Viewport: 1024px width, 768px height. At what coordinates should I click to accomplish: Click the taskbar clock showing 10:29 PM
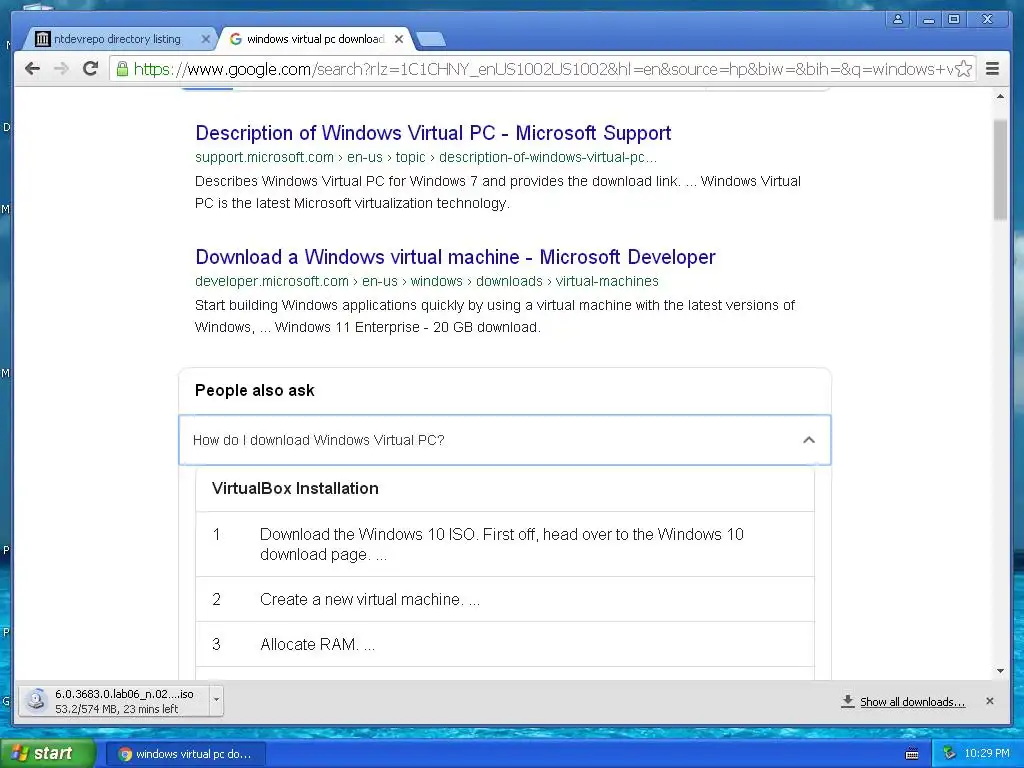click(x=987, y=754)
